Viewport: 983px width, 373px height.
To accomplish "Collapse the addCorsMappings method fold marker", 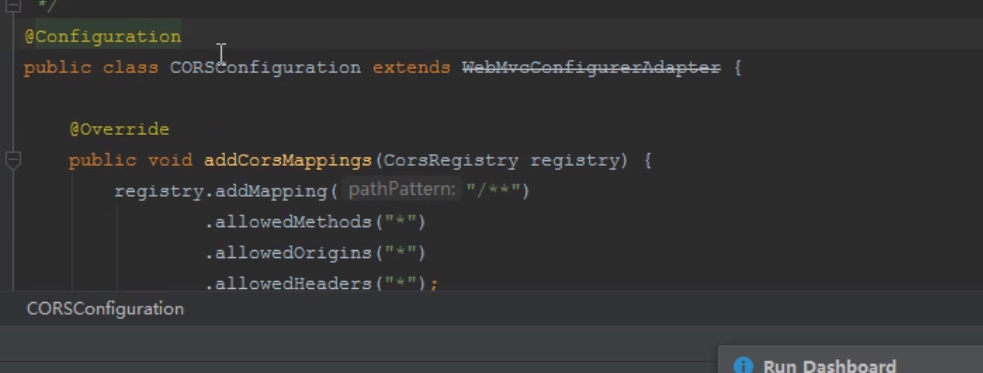I will (13, 160).
